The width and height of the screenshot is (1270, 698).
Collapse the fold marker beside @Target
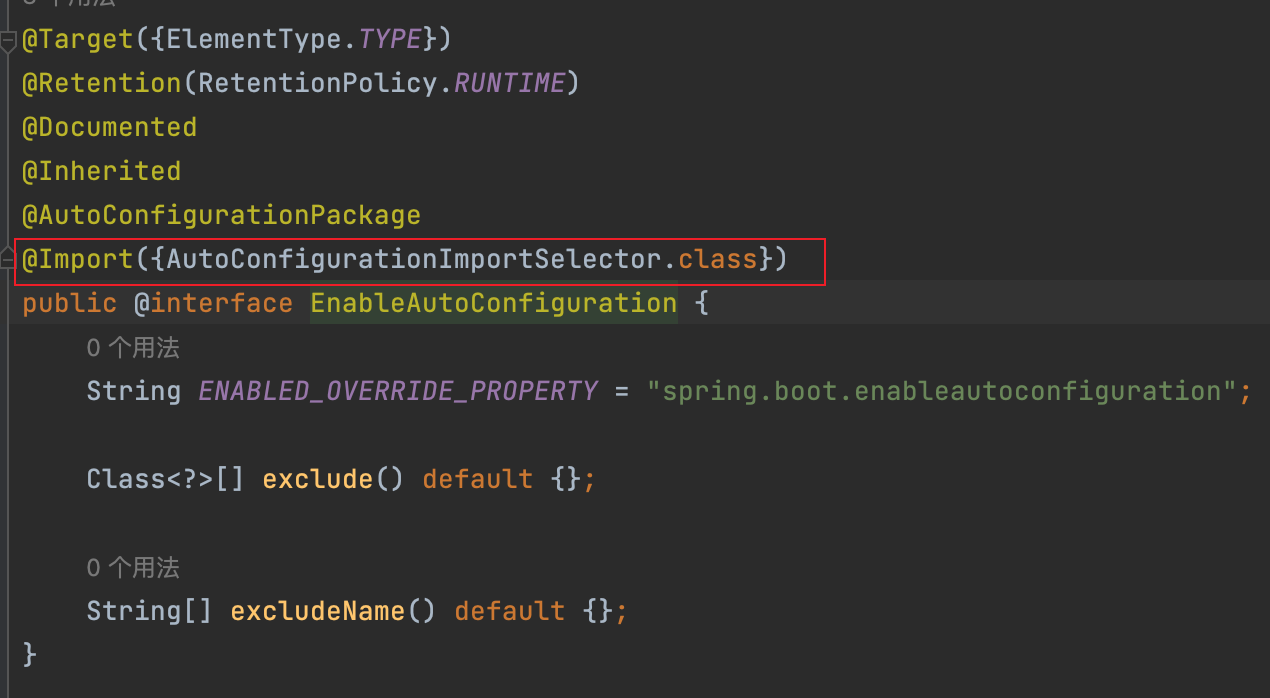click(x=9, y=41)
